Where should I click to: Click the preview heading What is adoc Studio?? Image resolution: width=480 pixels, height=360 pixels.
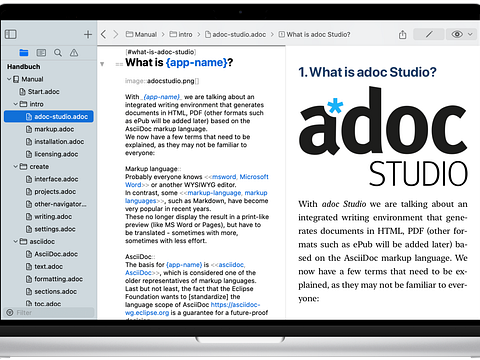pos(367,72)
